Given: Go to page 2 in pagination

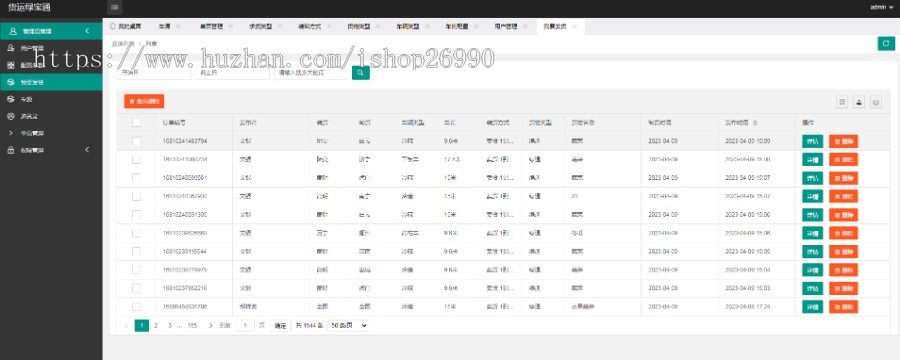Looking at the screenshot, I should pos(156,326).
